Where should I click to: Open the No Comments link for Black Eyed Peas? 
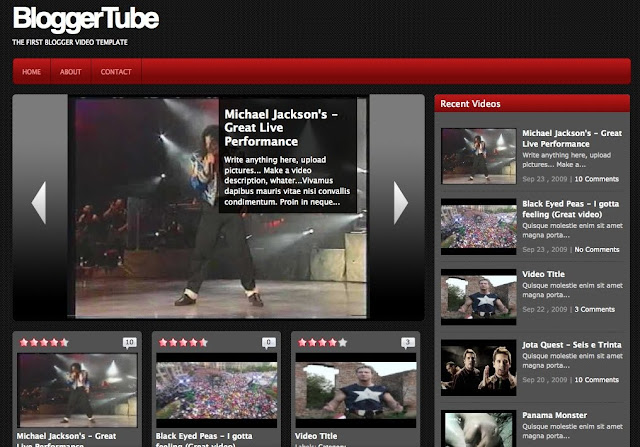(597, 249)
